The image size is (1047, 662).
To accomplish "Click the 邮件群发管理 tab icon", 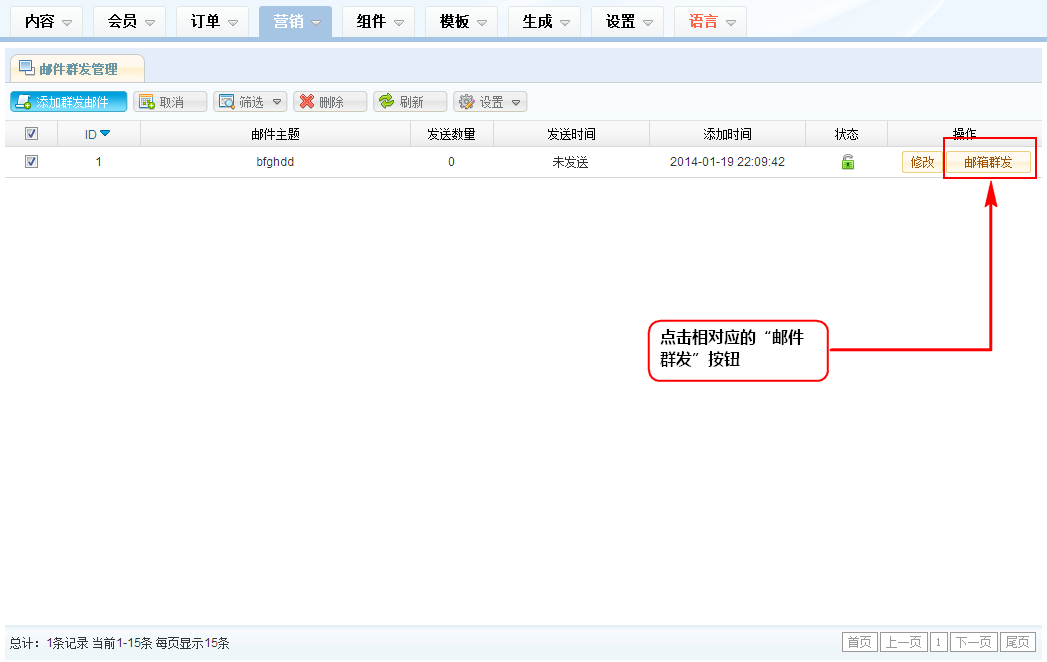I will coord(27,68).
